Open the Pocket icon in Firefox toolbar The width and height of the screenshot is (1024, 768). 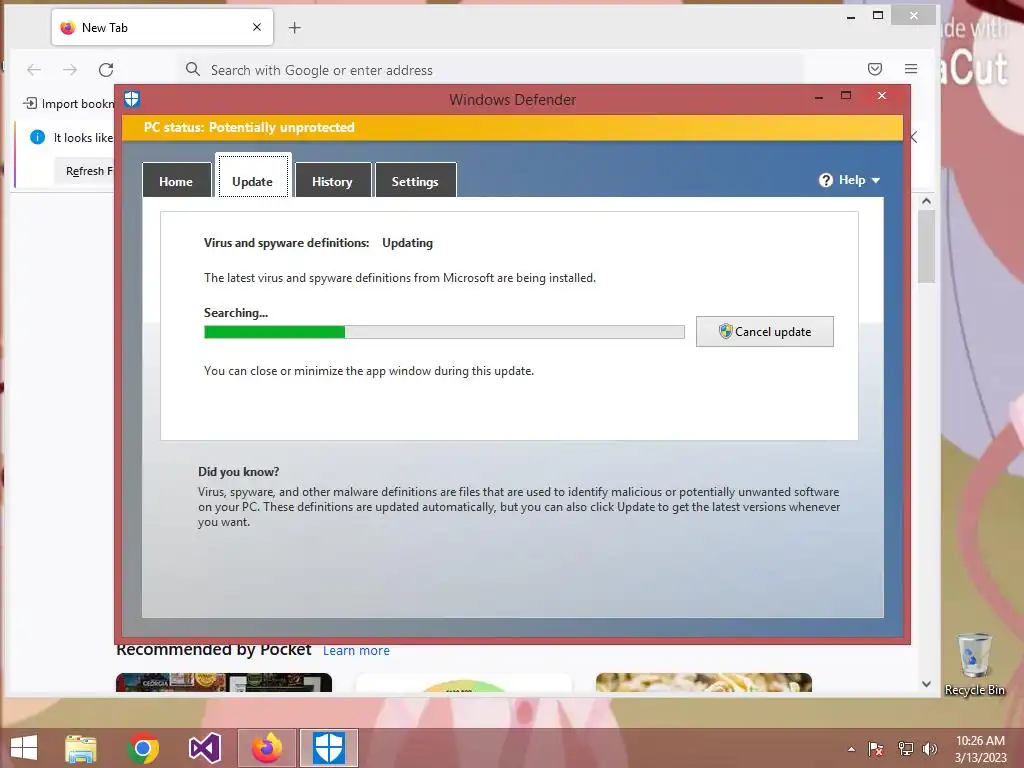[875, 69]
